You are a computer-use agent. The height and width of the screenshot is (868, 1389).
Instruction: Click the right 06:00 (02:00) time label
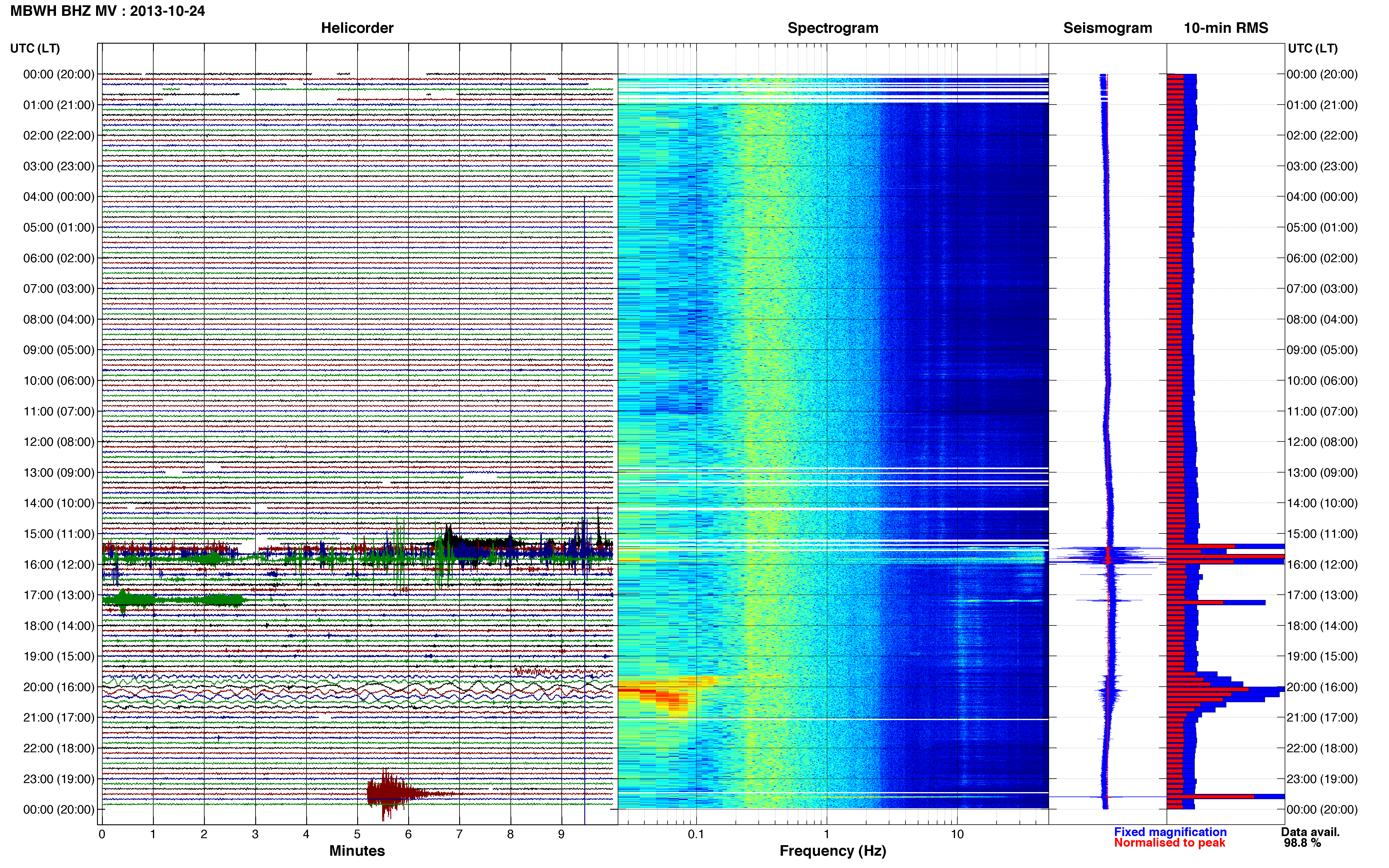pos(1322,258)
